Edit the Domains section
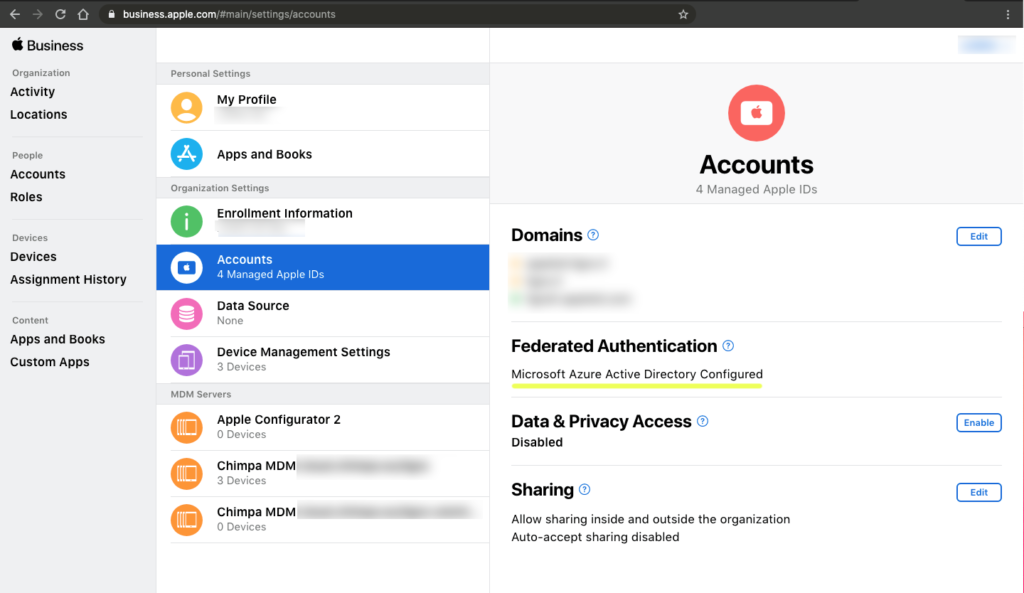 [978, 236]
